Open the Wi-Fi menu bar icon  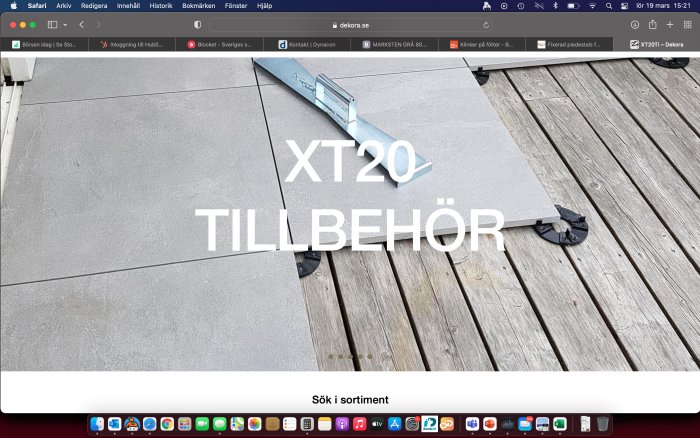[x=592, y=6]
